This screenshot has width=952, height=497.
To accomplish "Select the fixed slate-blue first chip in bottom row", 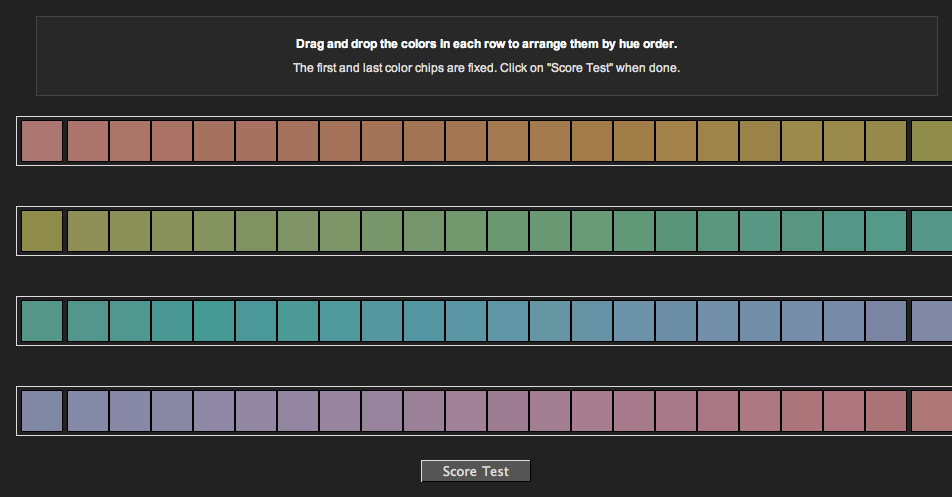I will click(42, 411).
